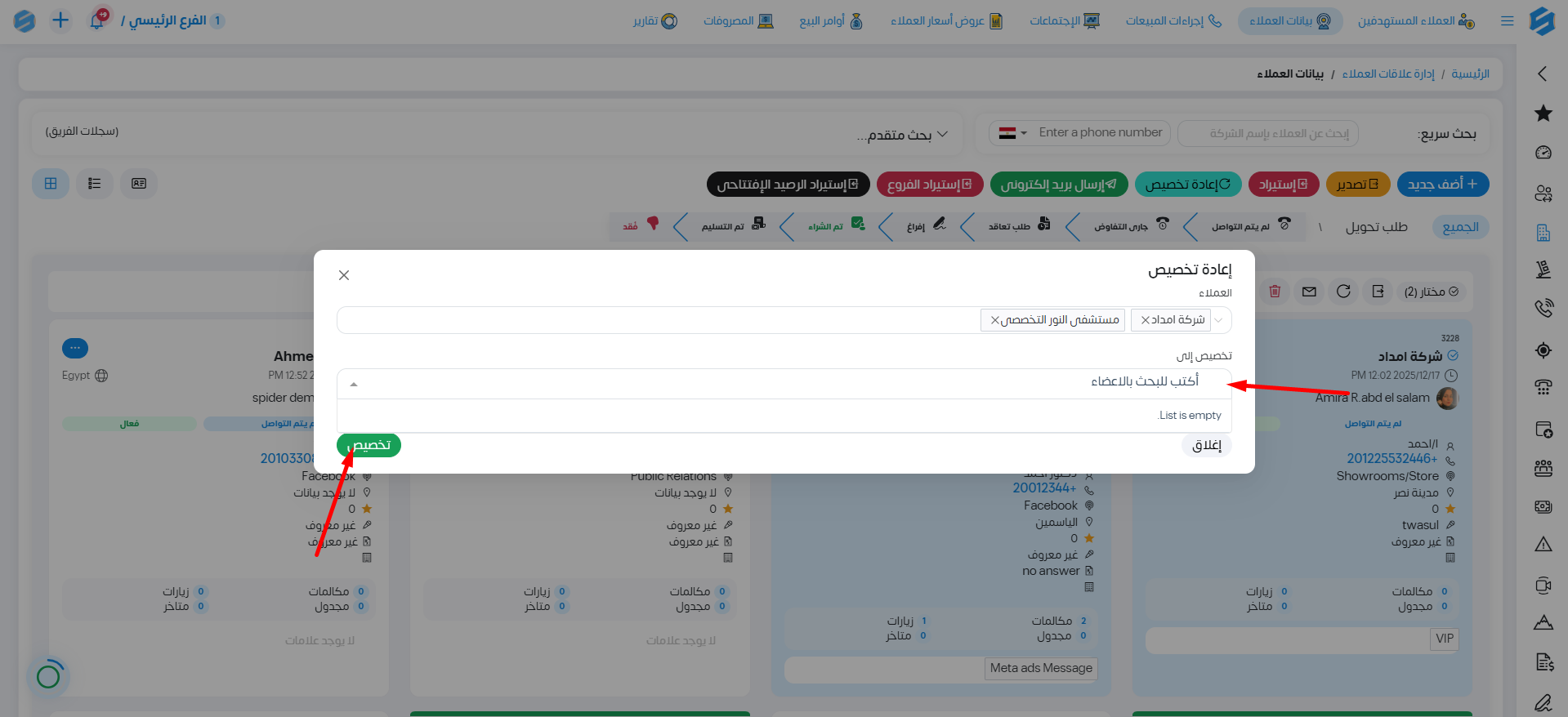Switch to card view layout icon
This screenshot has width=1568, height=717.
(139, 184)
